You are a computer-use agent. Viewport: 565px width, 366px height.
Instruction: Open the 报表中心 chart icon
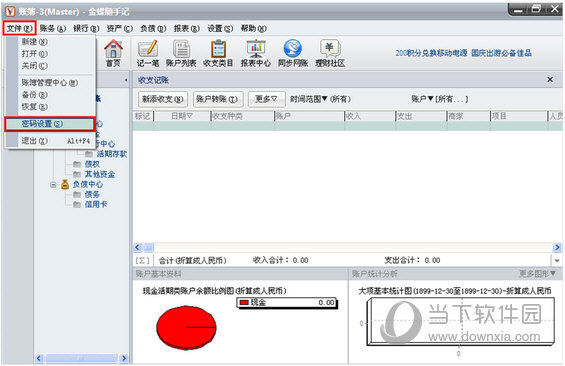coord(256,53)
